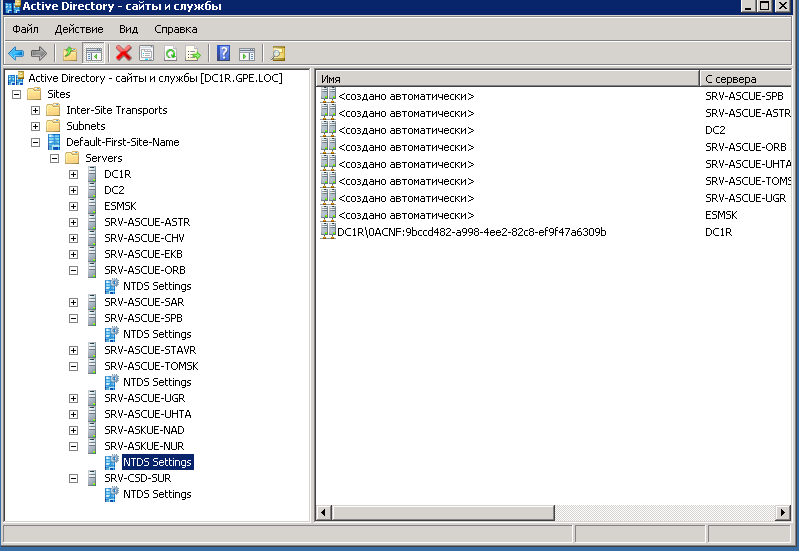Click the Refresh toolbar icon
Image resolution: width=799 pixels, height=551 pixels.
[x=170, y=54]
